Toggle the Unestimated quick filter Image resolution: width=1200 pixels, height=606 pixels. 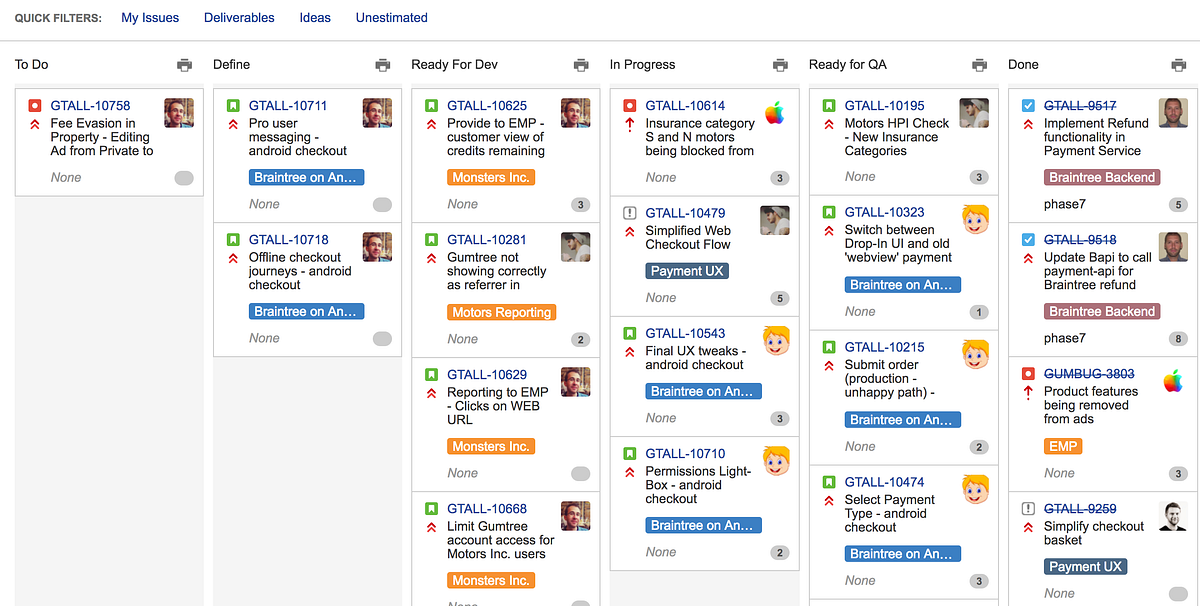[391, 17]
